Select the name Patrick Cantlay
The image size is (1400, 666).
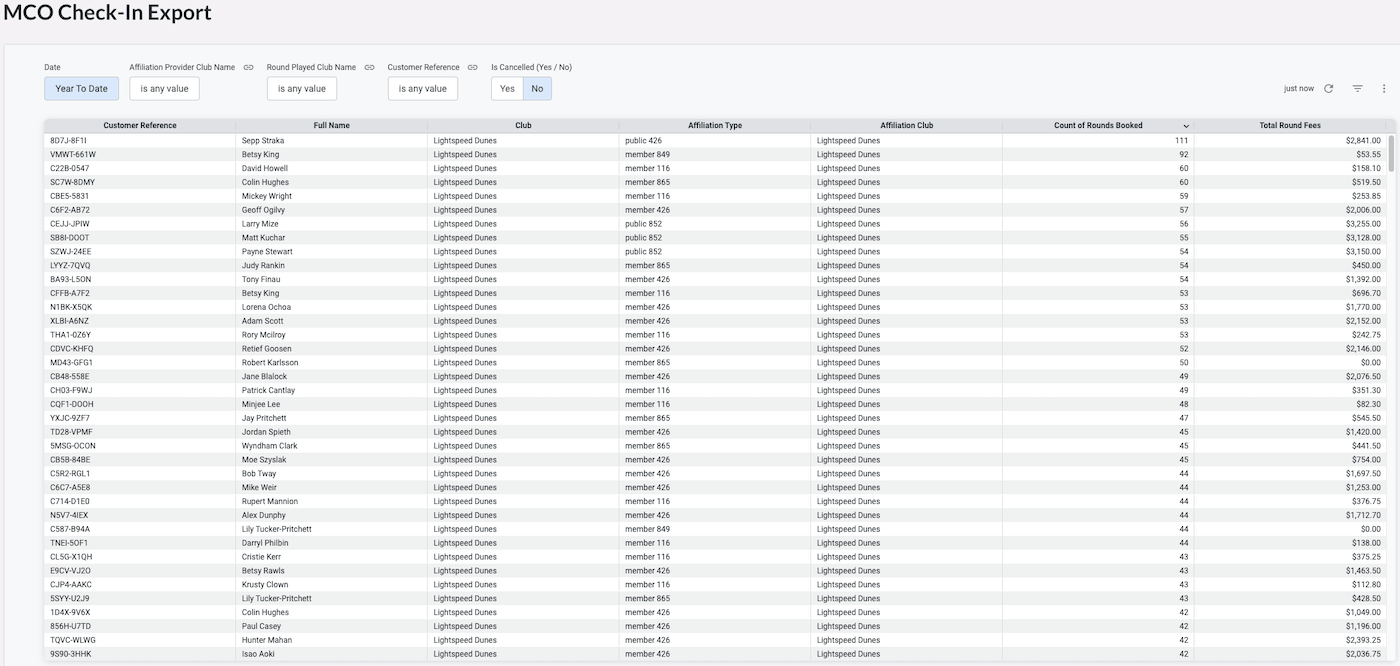[x=268, y=391]
